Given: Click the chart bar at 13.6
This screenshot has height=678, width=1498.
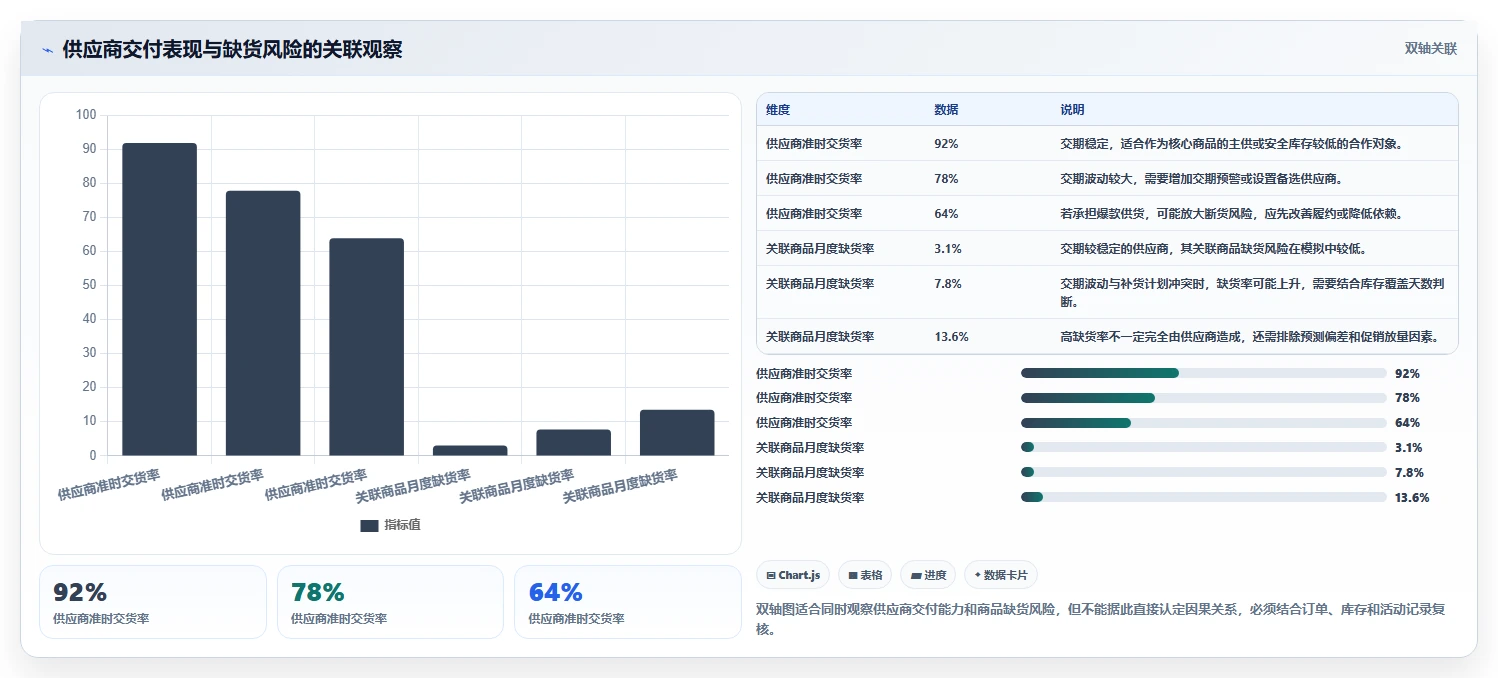Looking at the screenshot, I should [x=677, y=432].
